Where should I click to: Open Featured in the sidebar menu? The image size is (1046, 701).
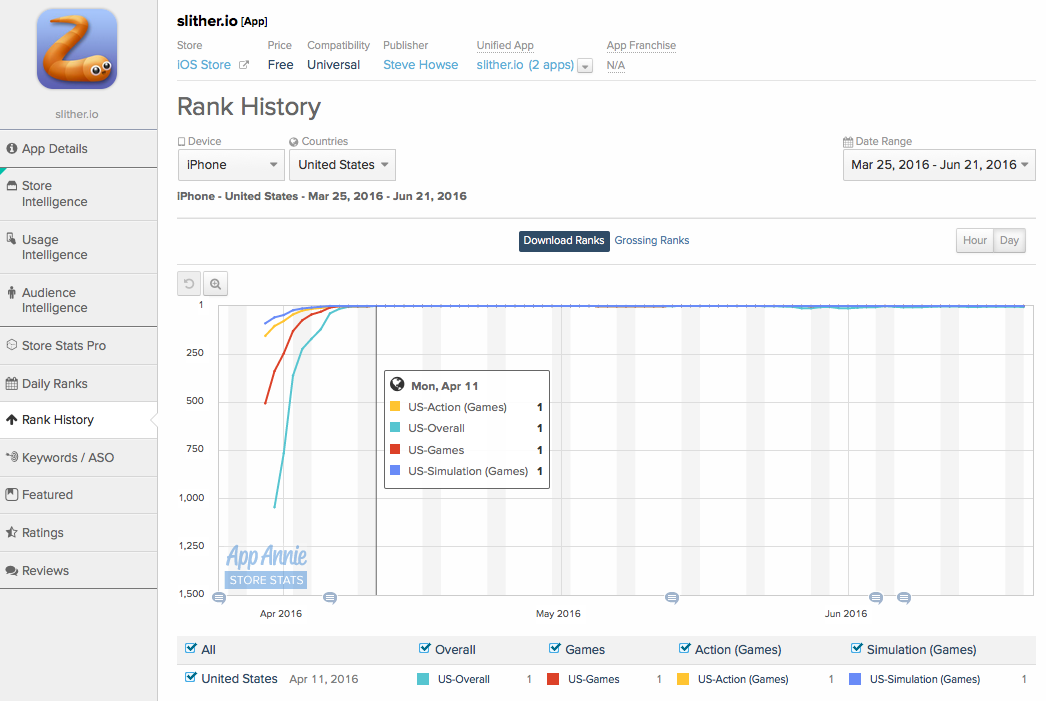pos(47,495)
